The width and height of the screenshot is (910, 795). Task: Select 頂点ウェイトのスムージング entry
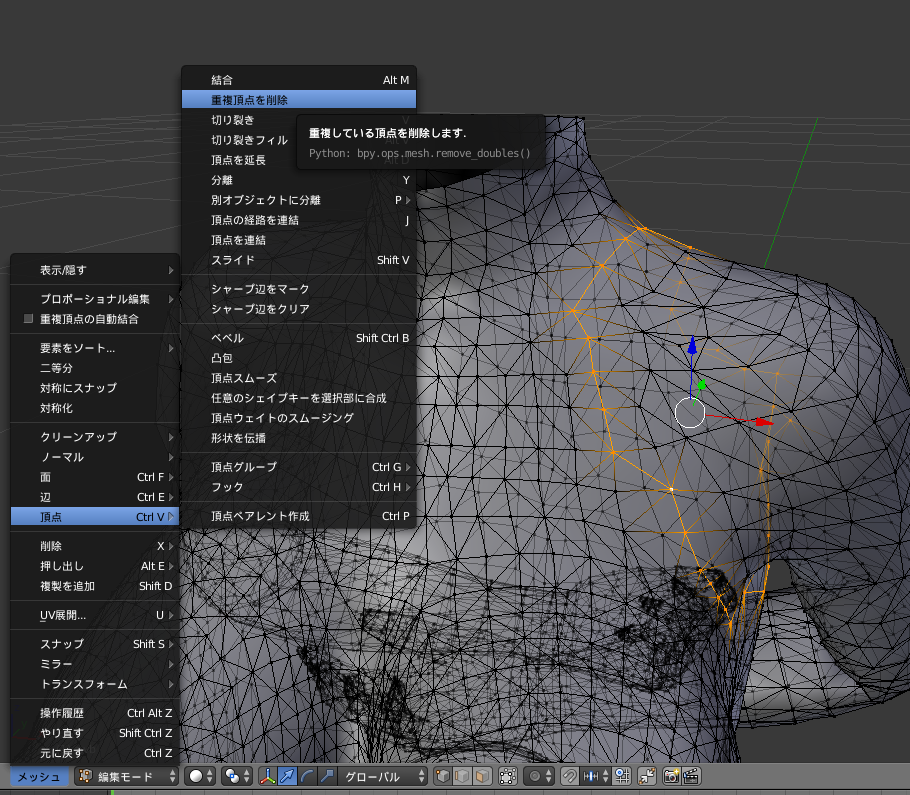(x=299, y=418)
